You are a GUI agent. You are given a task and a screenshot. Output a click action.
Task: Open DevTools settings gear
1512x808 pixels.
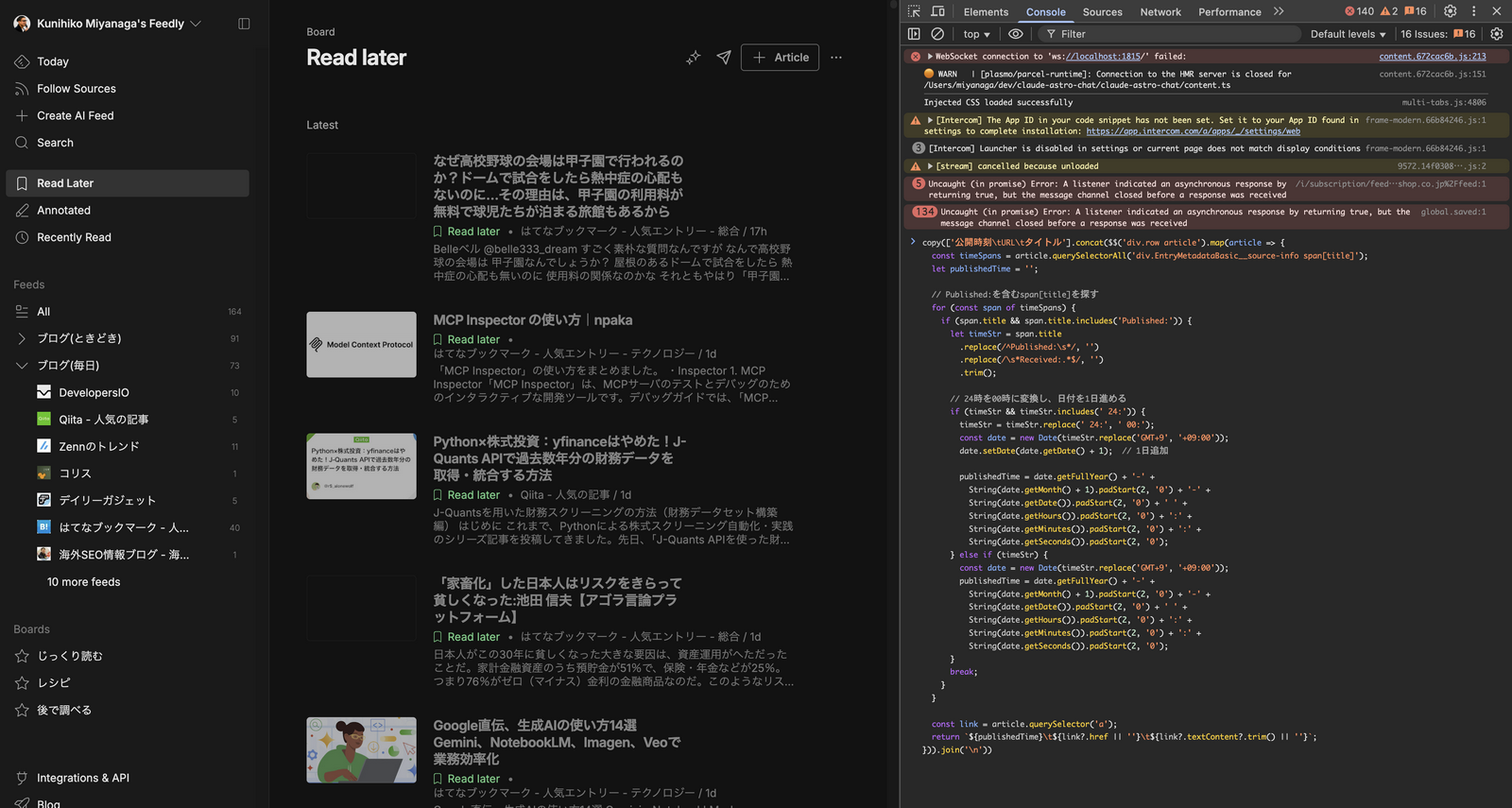coord(1451,11)
